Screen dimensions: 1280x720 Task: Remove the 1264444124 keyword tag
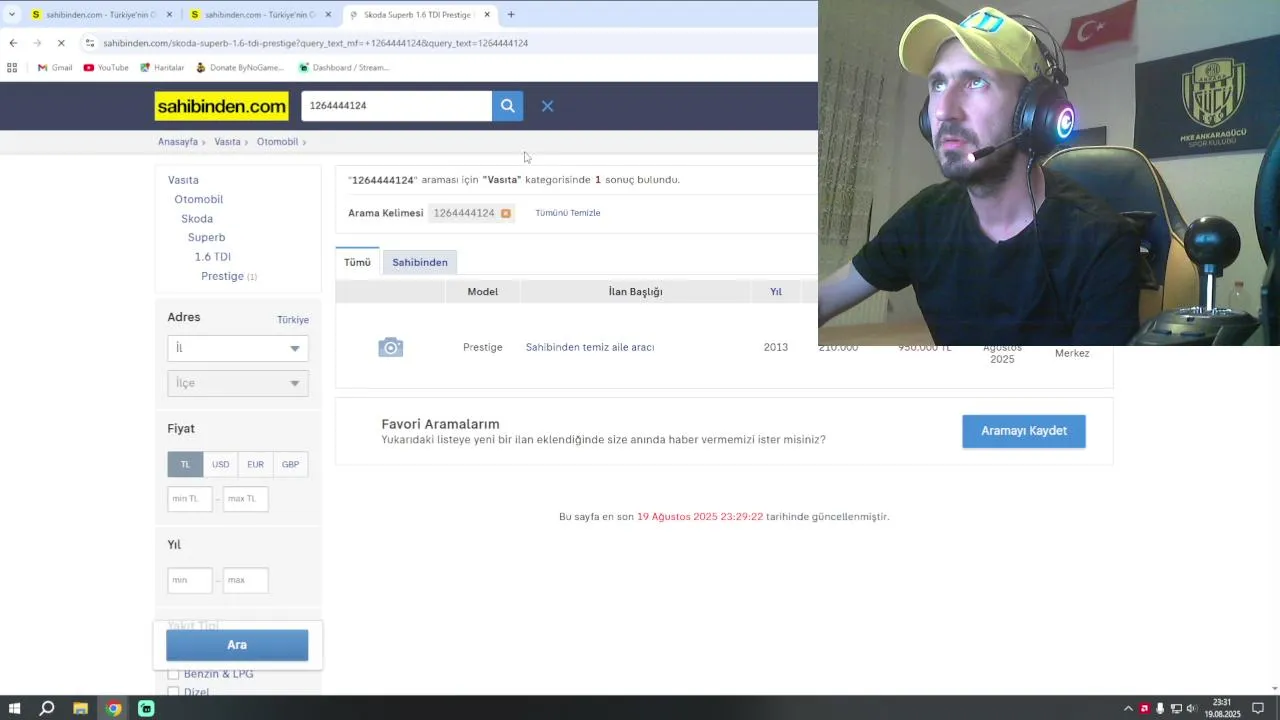click(x=505, y=213)
